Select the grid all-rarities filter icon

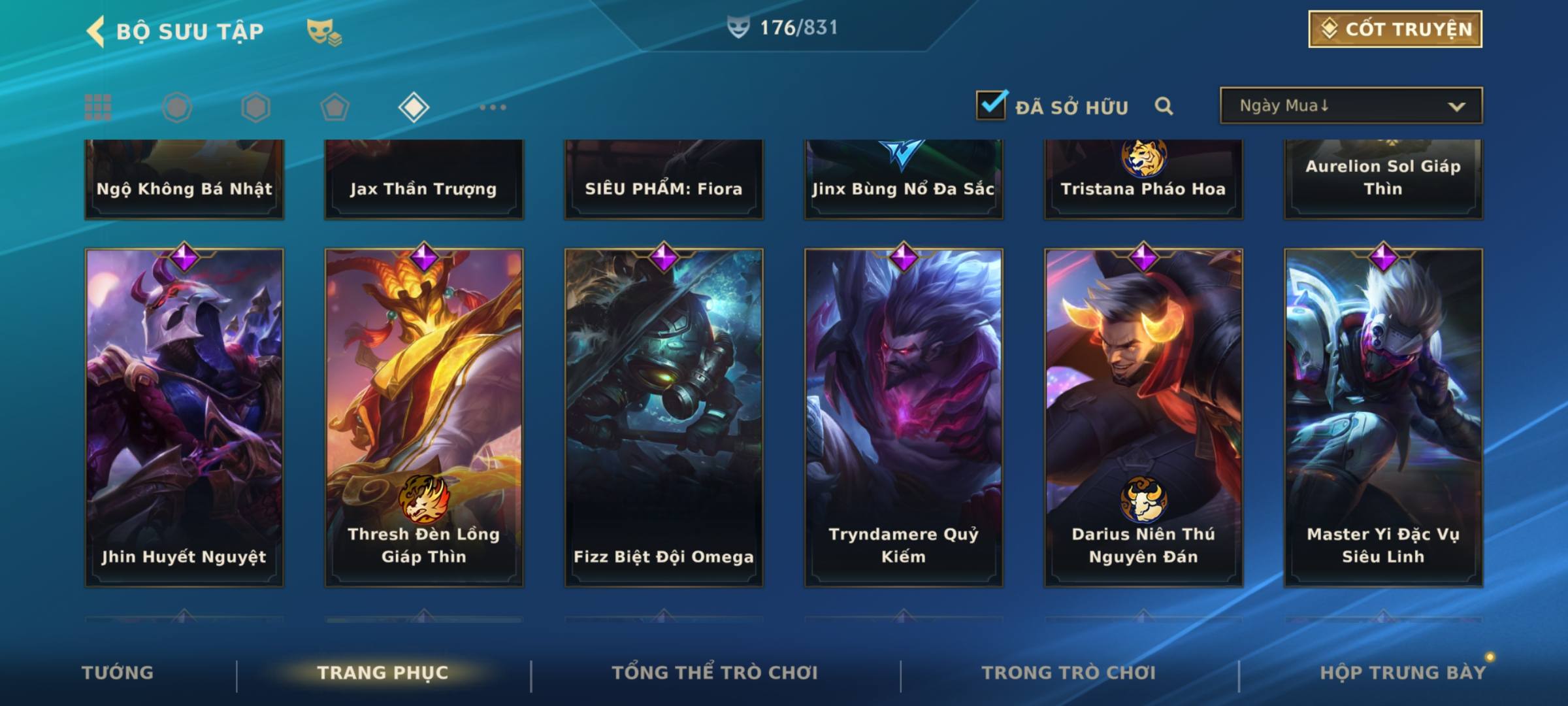pos(98,107)
